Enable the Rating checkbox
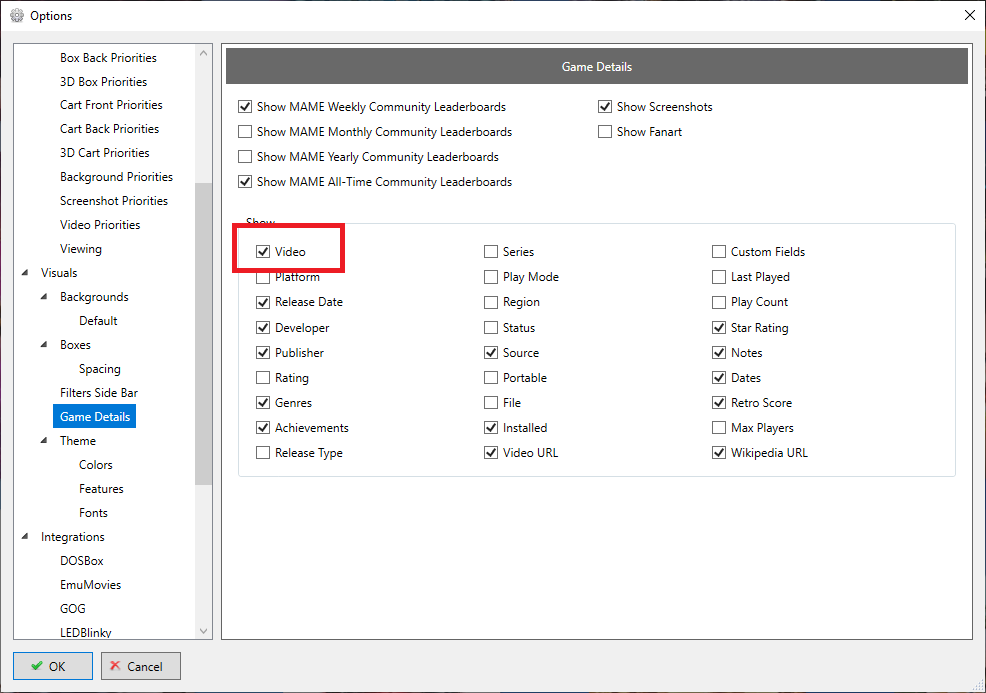The width and height of the screenshot is (986, 693). coord(263,378)
